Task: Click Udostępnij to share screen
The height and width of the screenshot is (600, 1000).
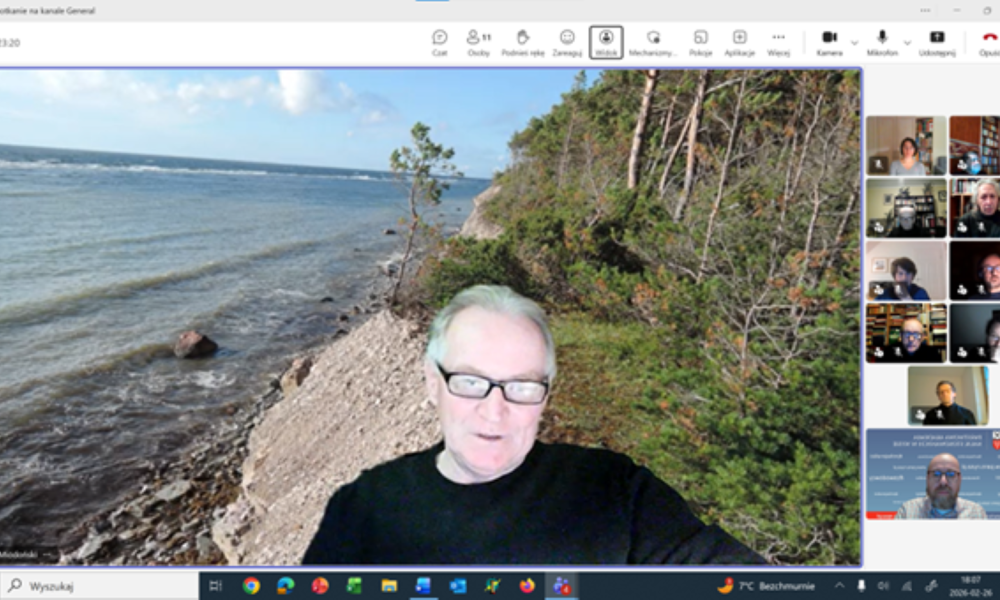Action: pos(937,42)
